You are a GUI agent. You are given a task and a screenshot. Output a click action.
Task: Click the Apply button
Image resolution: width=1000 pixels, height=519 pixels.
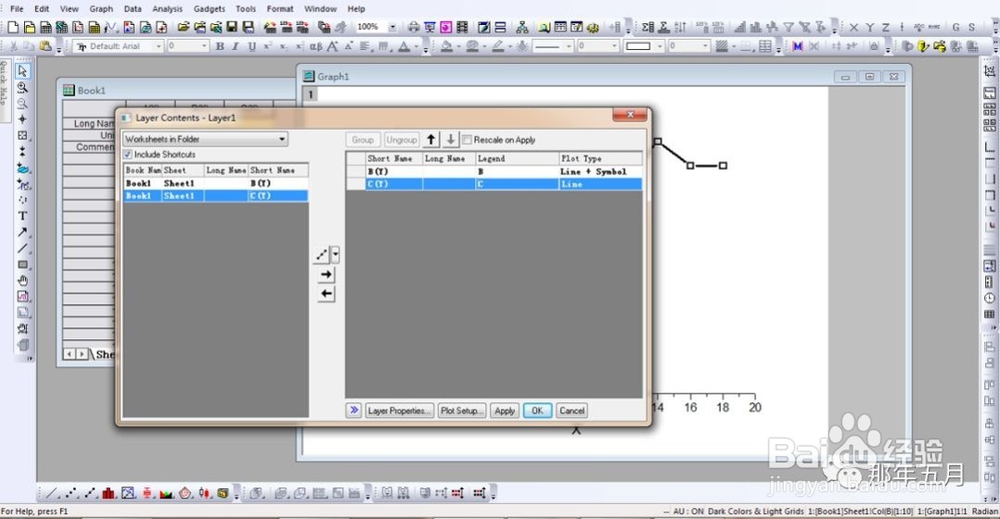pyautogui.click(x=504, y=411)
